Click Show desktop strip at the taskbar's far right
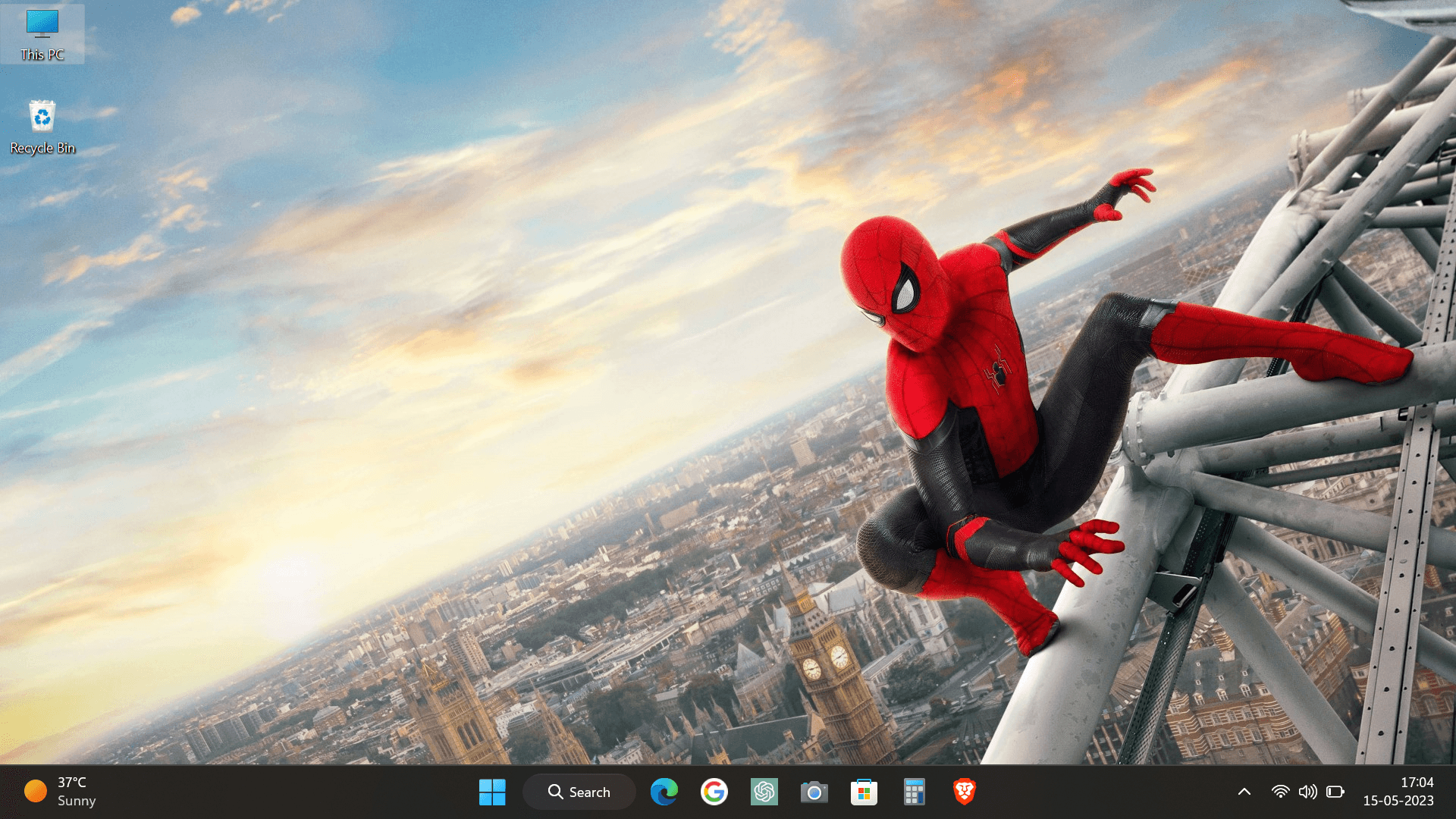The width and height of the screenshot is (1456, 819). pos(1452,792)
